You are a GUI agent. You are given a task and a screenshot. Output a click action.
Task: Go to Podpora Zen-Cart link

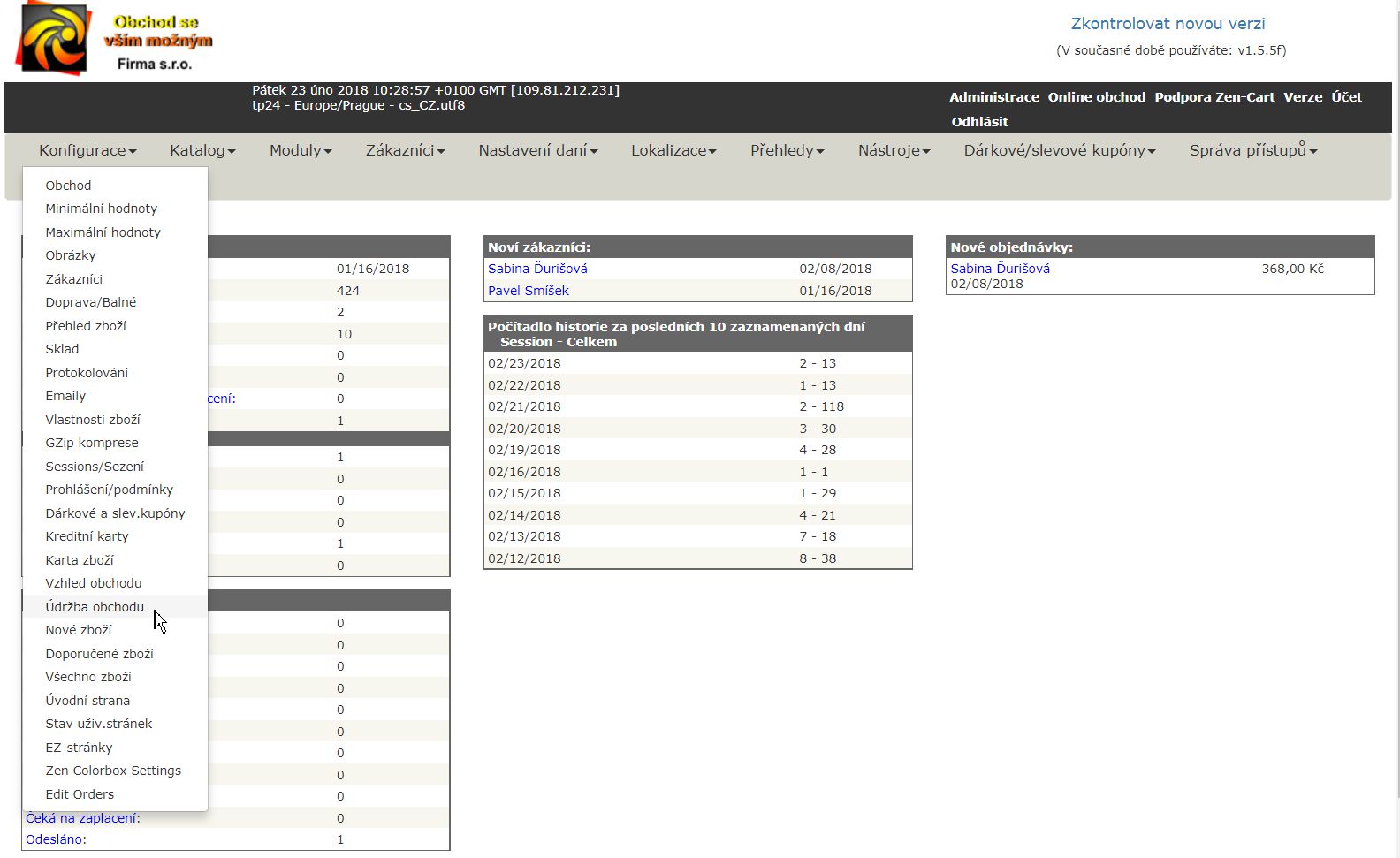click(x=1214, y=97)
